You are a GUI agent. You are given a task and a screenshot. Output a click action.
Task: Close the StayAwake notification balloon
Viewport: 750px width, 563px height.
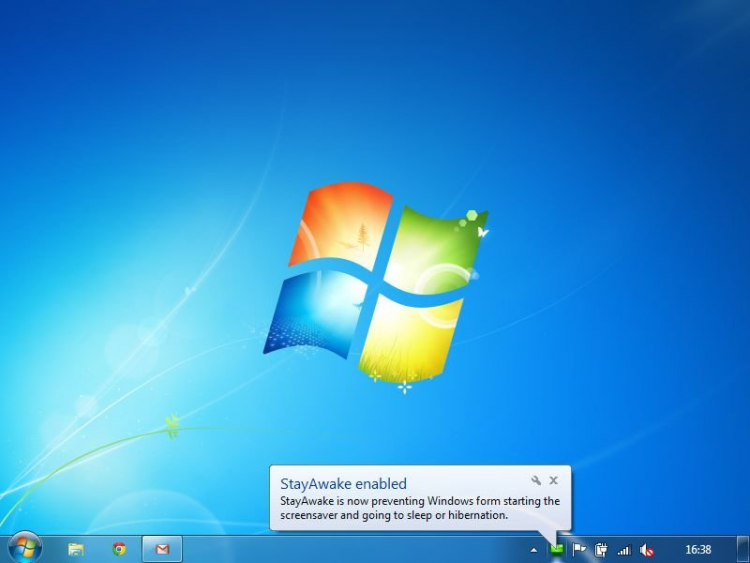(x=553, y=480)
